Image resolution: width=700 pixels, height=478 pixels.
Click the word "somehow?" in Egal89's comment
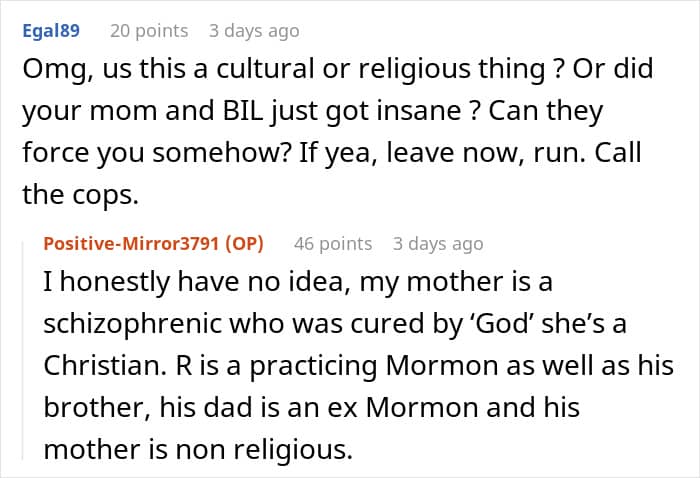tap(221, 153)
